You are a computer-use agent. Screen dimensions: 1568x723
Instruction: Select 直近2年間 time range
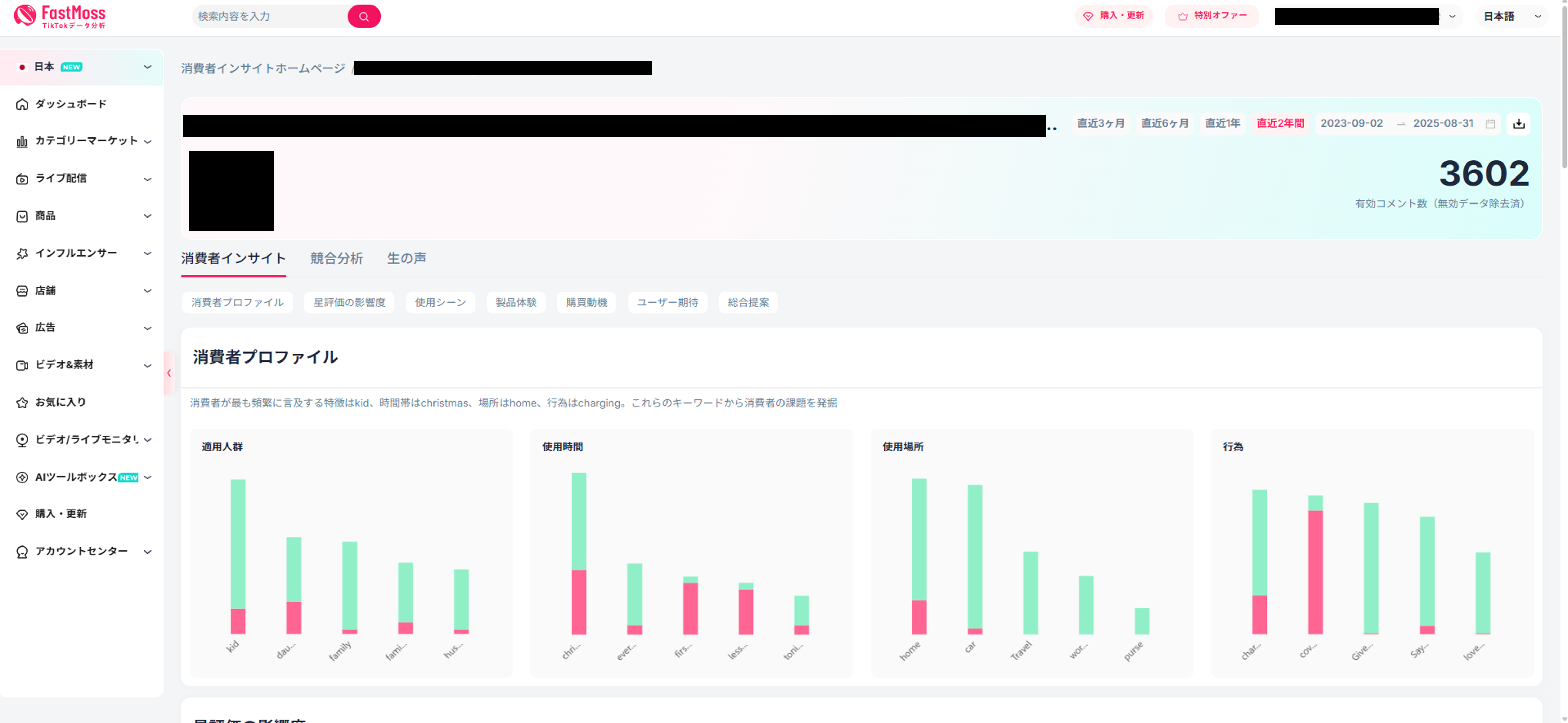pyautogui.click(x=1281, y=123)
